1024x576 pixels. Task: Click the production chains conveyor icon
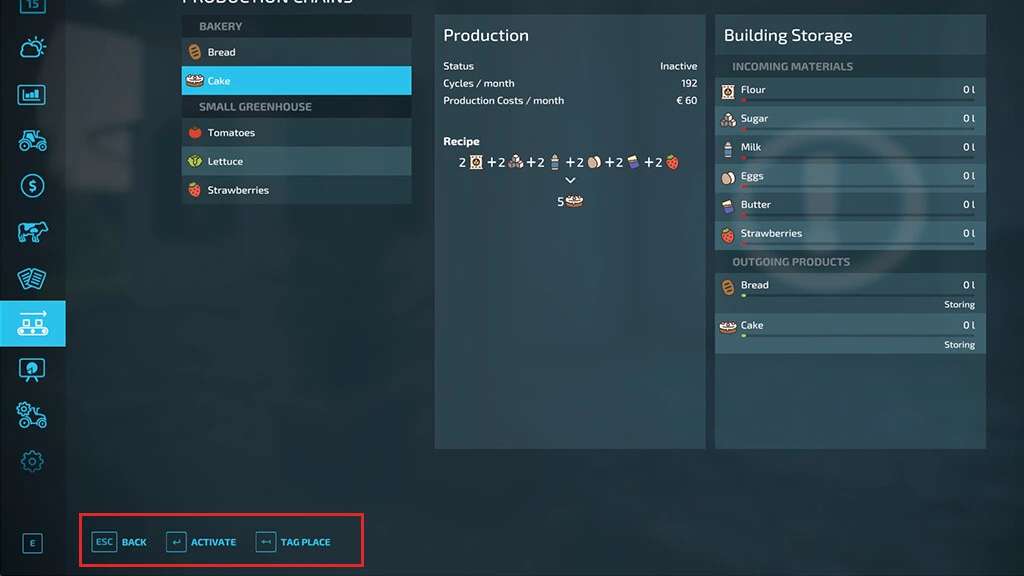pos(32,323)
